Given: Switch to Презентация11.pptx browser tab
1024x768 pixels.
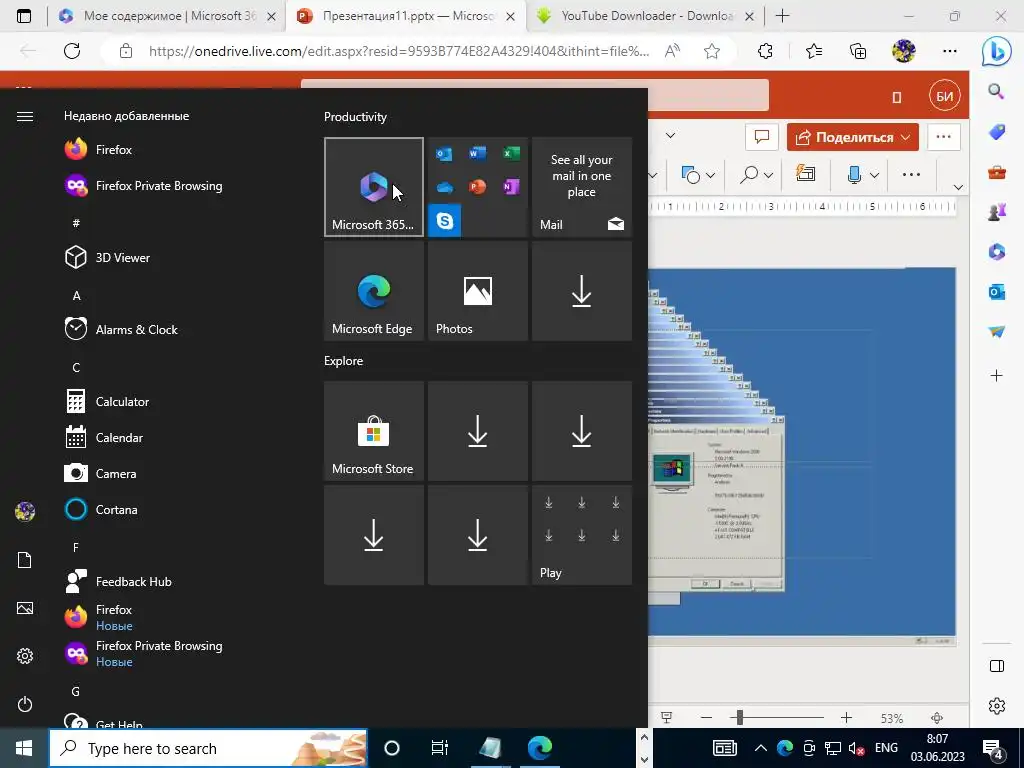Looking at the screenshot, I should click(405, 16).
